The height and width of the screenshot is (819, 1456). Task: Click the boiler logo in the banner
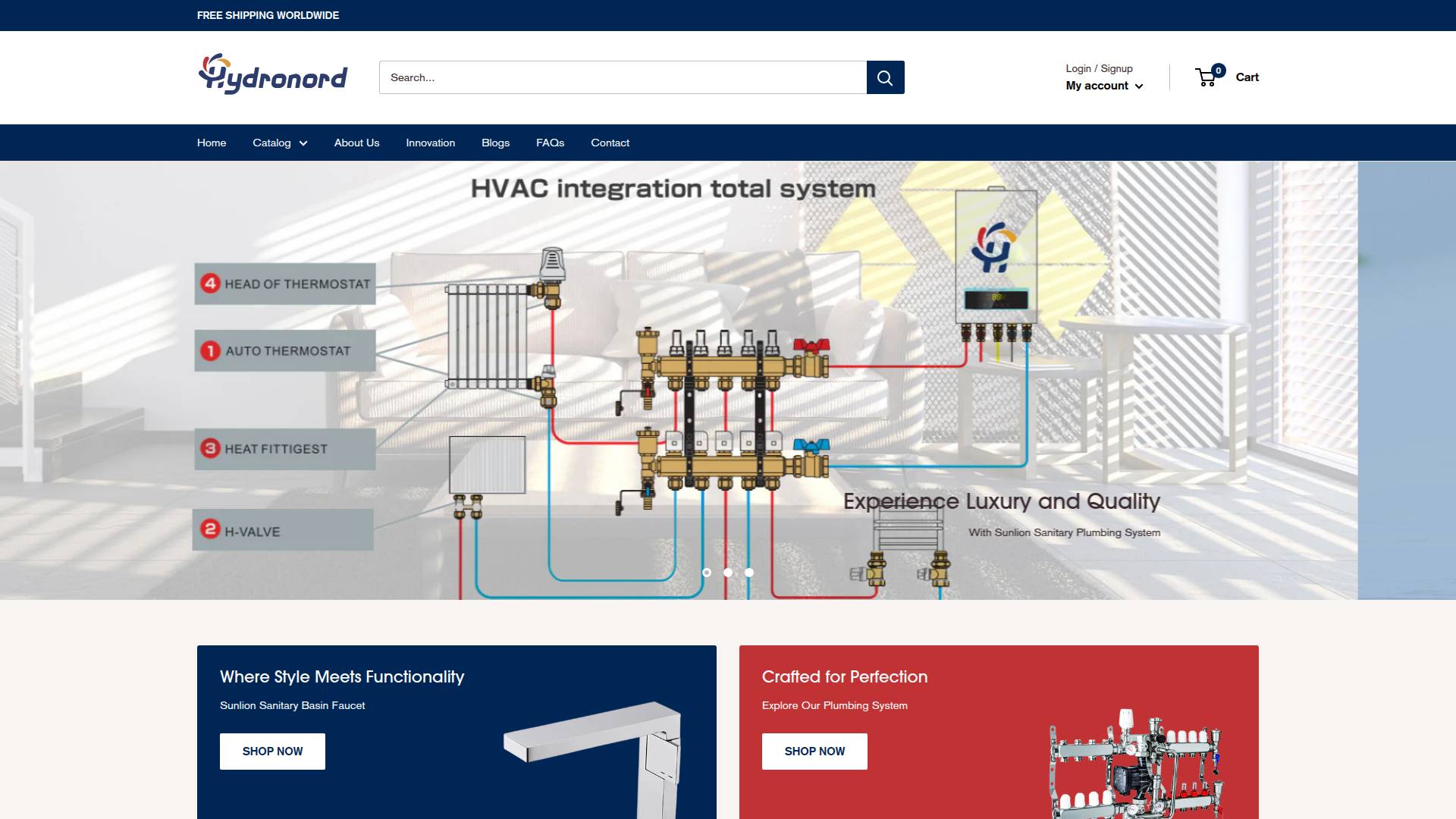click(993, 247)
